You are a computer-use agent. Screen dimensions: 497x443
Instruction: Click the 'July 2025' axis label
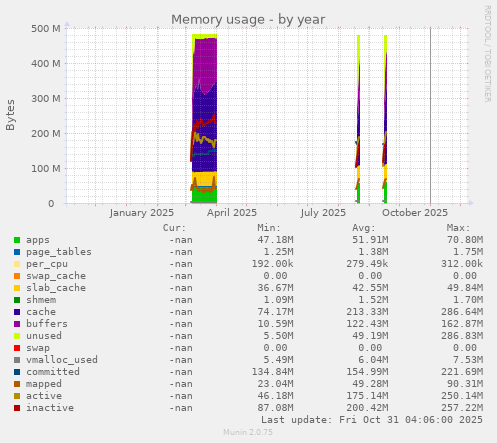(323, 213)
